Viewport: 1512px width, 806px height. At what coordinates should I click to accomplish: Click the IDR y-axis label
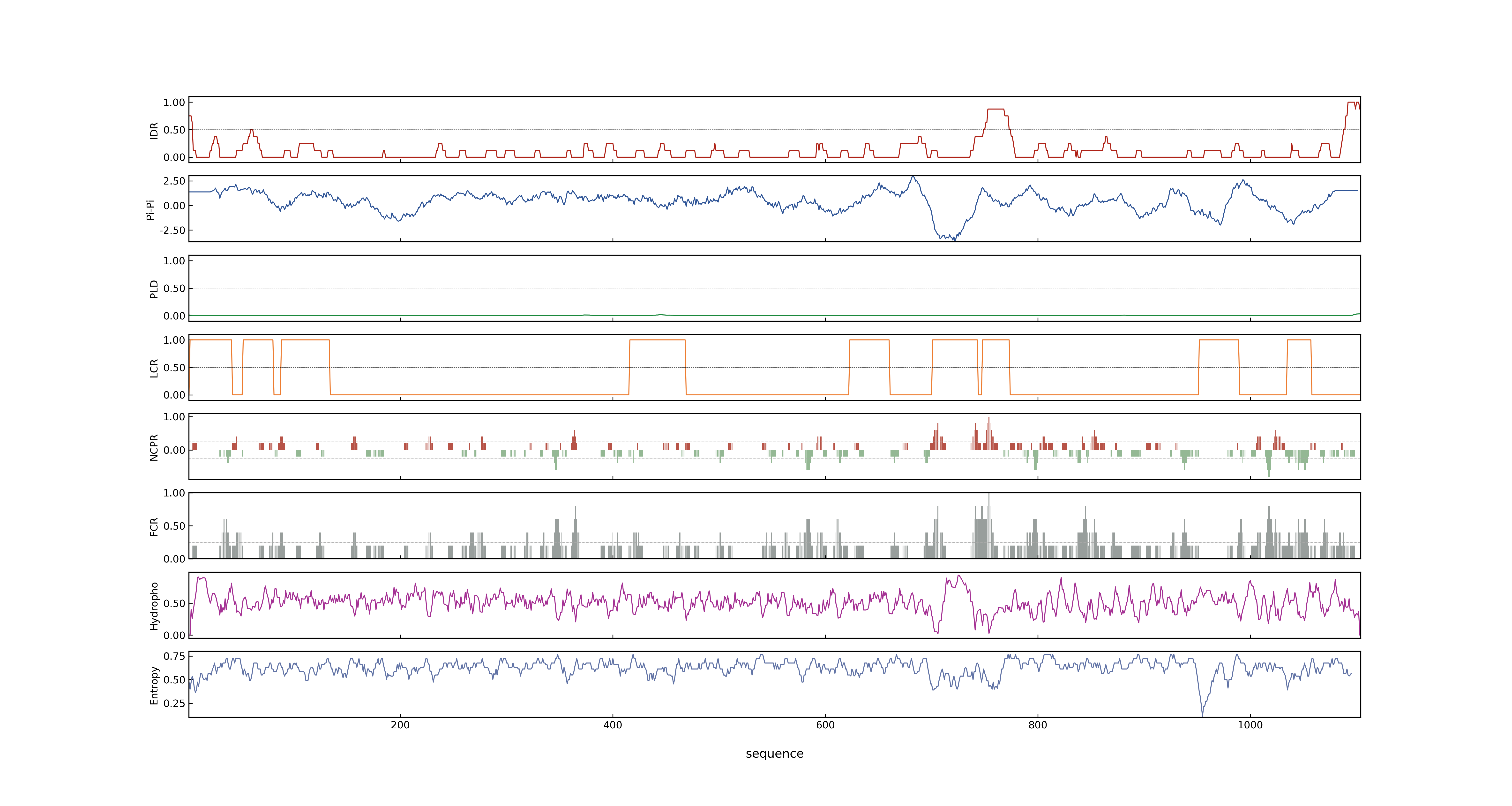click(154, 130)
